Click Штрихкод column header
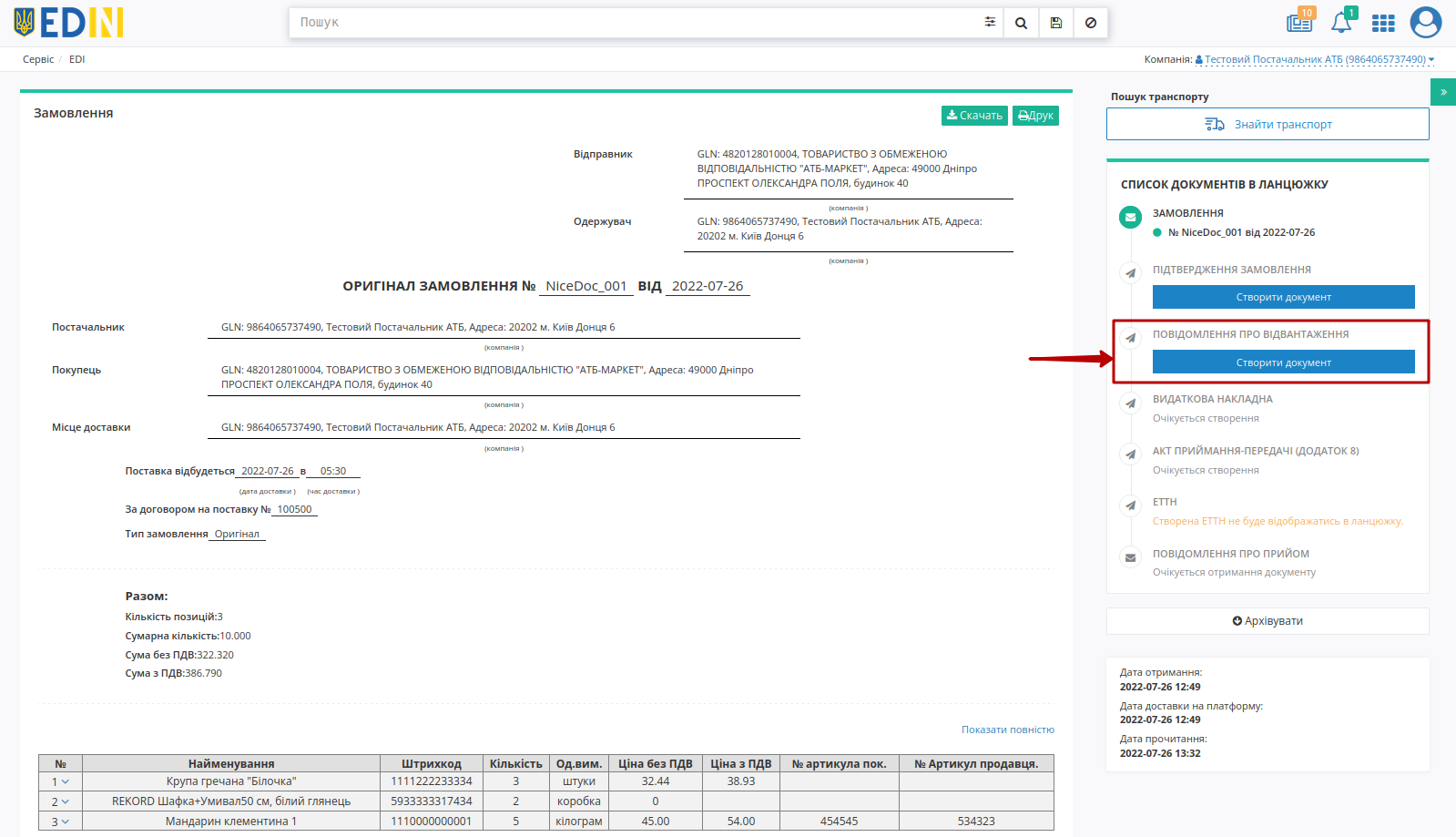This screenshot has width=1456, height=837. coord(432,764)
